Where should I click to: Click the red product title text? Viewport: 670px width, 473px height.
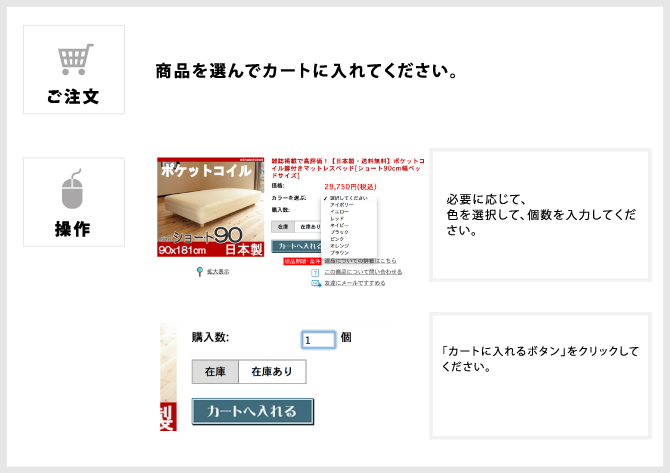348,168
